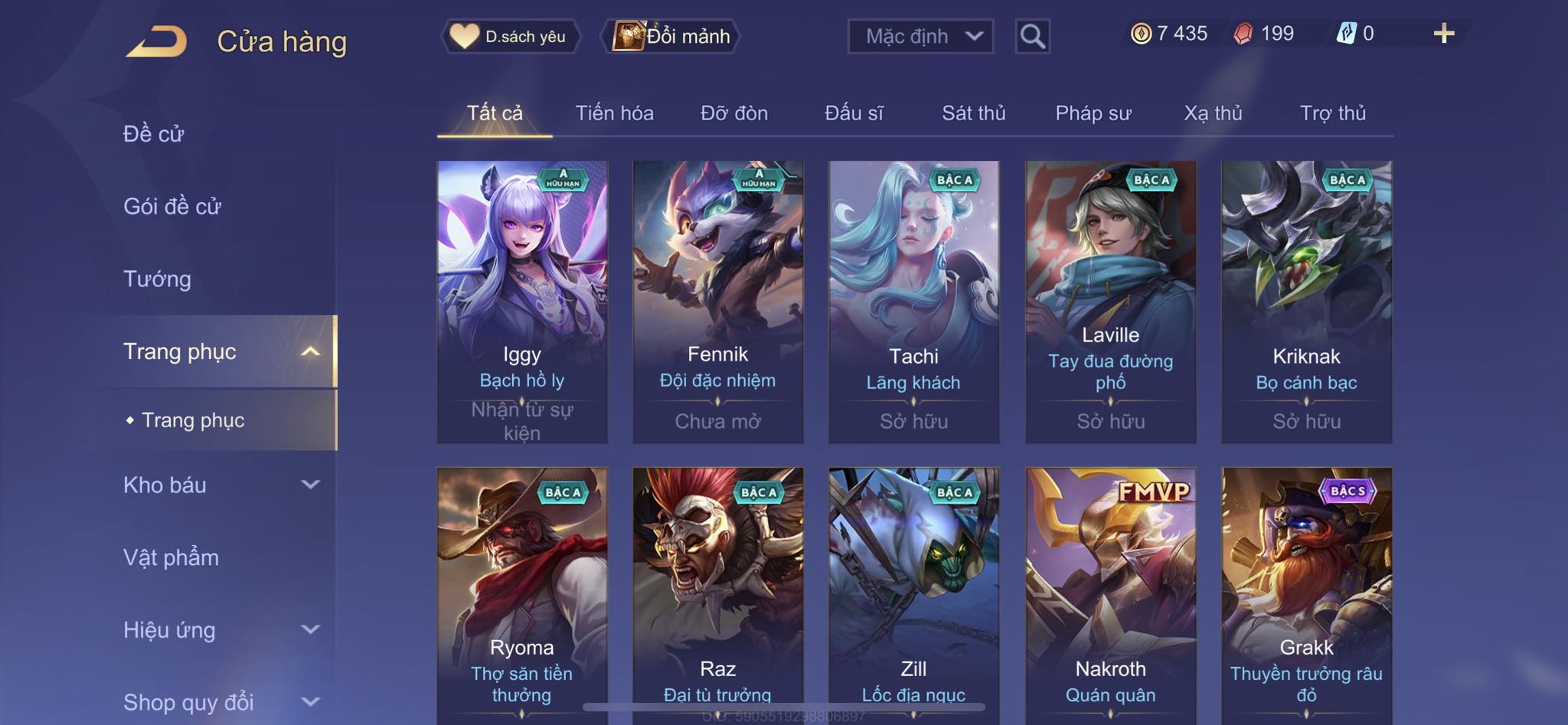Image resolution: width=1568 pixels, height=725 pixels.
Task: Collapse the Trang phục sidebar section
Action: tap(310, 351)
